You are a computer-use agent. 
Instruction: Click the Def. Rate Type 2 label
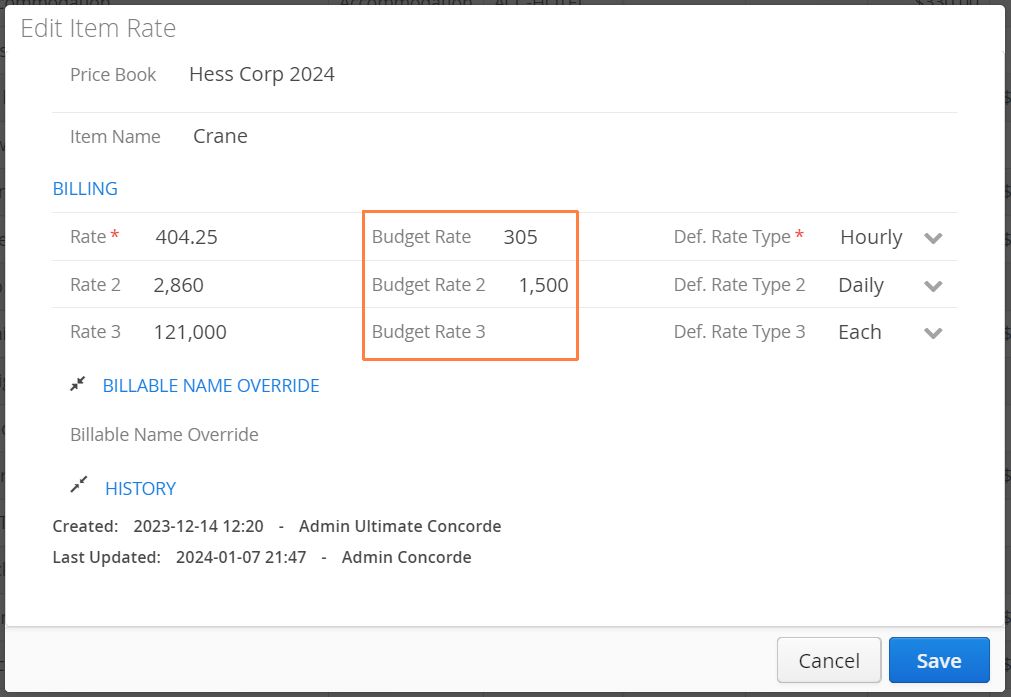(x=740, y=285)
